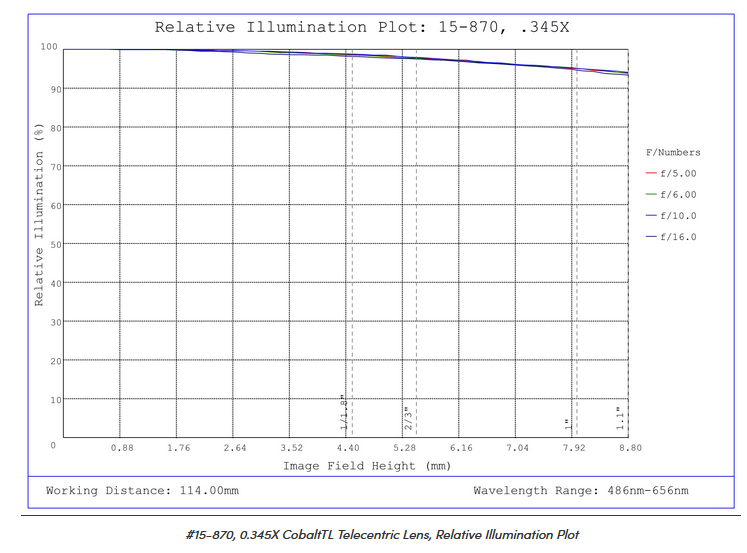Click the Working Distance: 114.00mm text

point(142,491)
